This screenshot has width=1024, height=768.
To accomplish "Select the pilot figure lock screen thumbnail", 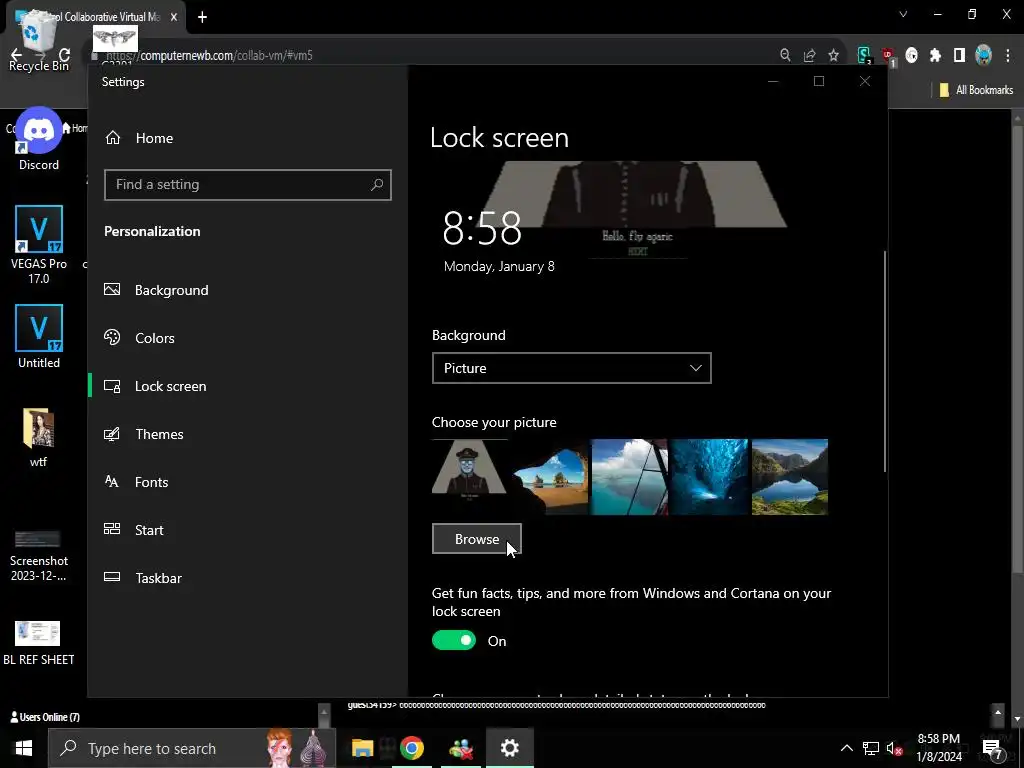I will pos(470,477).
